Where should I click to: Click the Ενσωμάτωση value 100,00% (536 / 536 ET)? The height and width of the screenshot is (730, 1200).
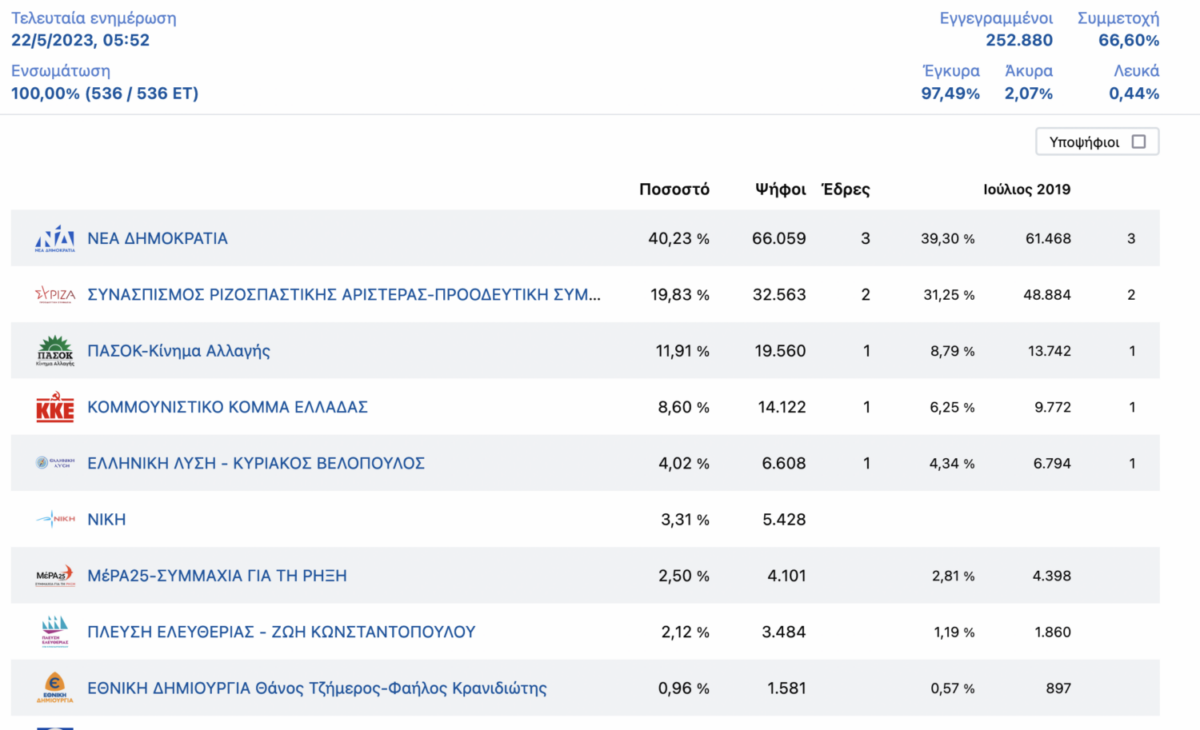point(105,93)
